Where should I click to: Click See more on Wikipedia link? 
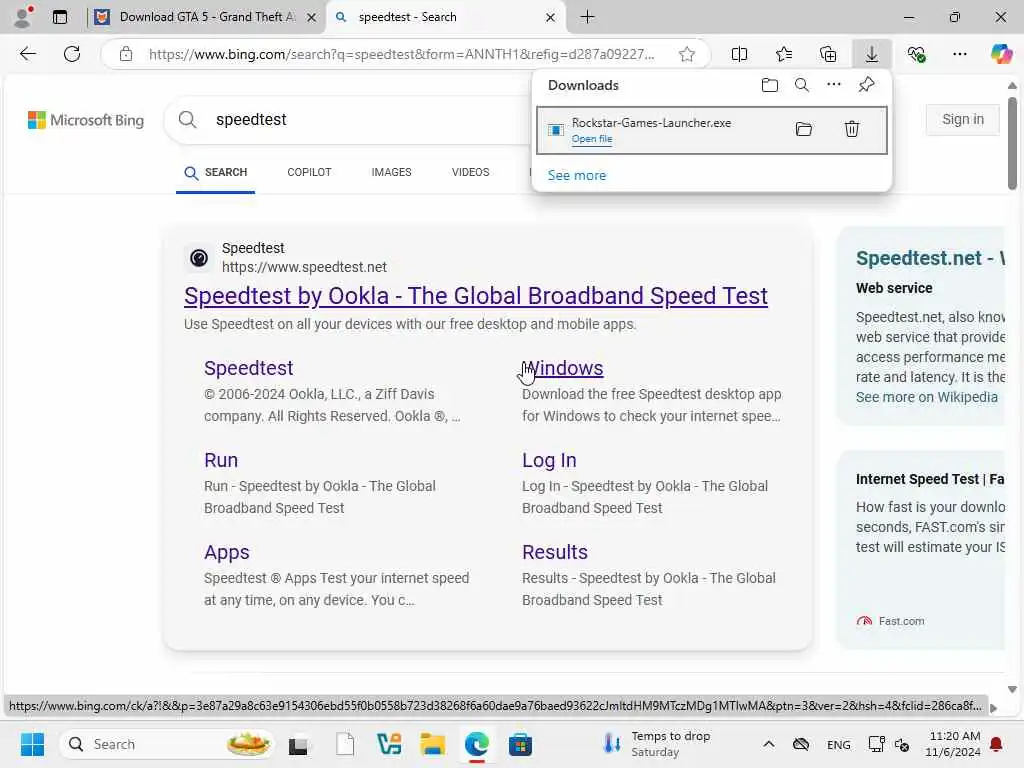[x=927, y=397]
